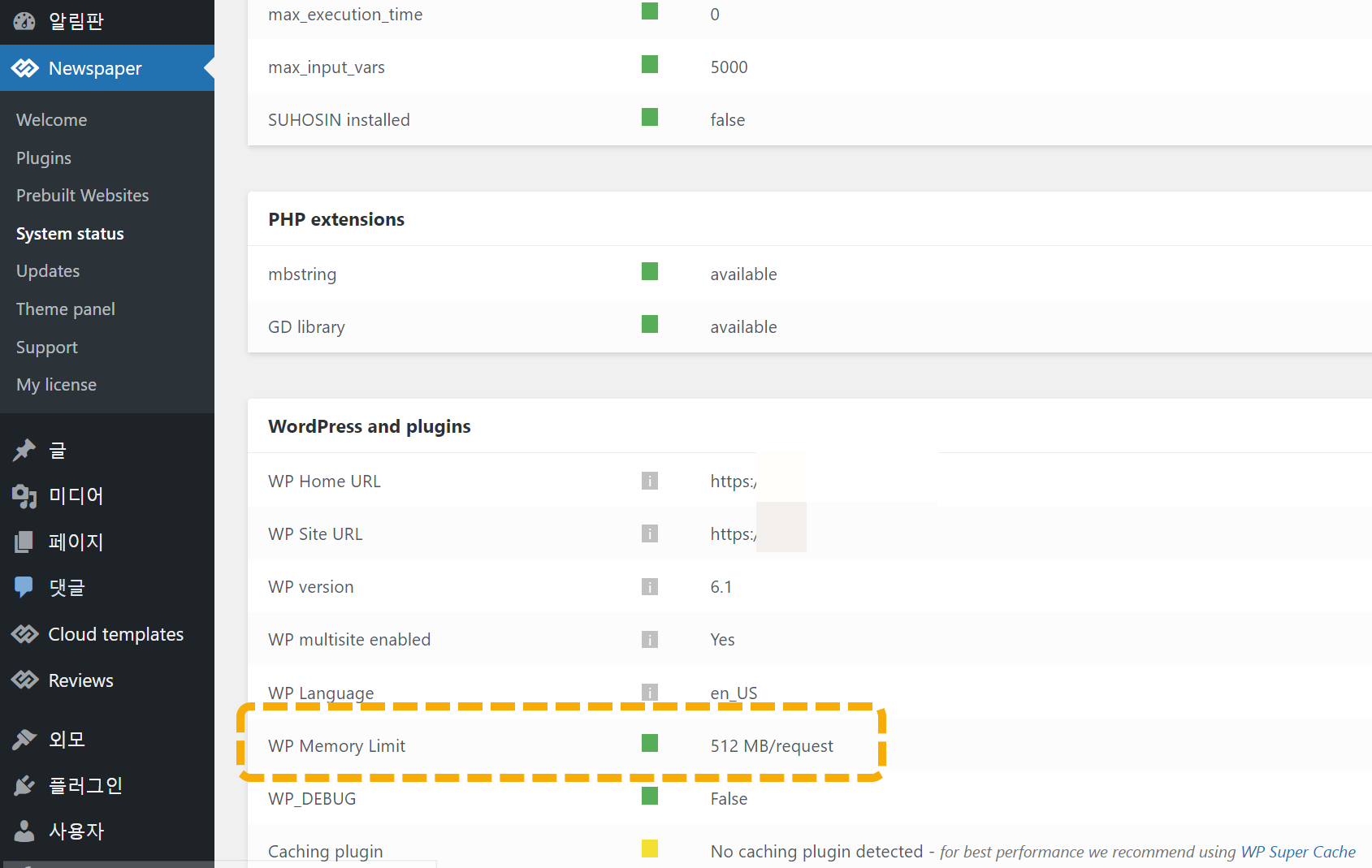Follow the WP Super Cache link
Image resolution: width=1372 pixels, height=868 pixels.
[1298, 852]
